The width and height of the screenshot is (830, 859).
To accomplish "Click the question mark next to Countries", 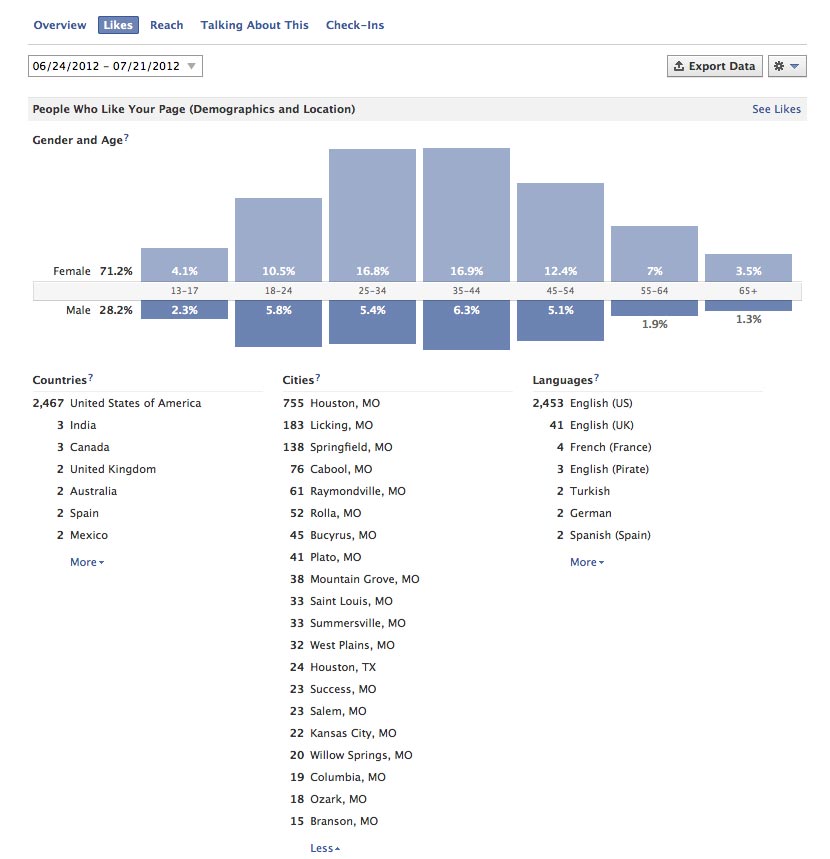I will click(91, 378).
